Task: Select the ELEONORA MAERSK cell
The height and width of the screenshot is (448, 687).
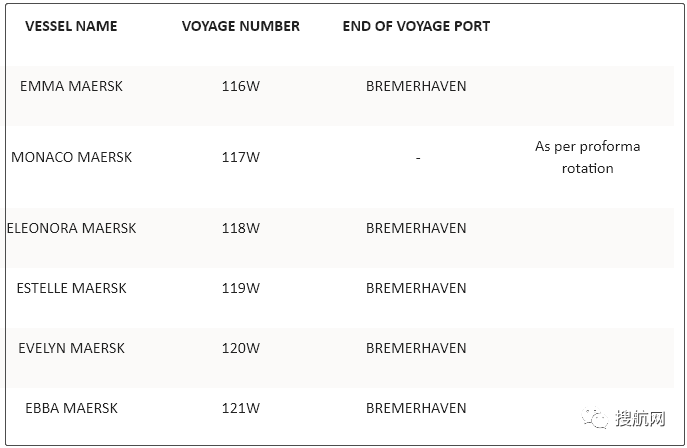Action: coord(71,228)
